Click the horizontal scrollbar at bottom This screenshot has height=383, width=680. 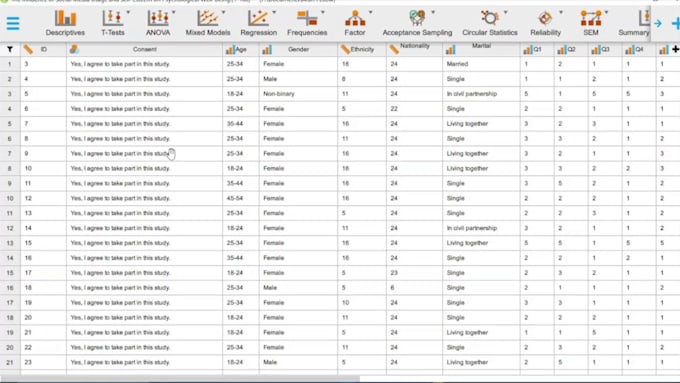(x=180, y=379)
